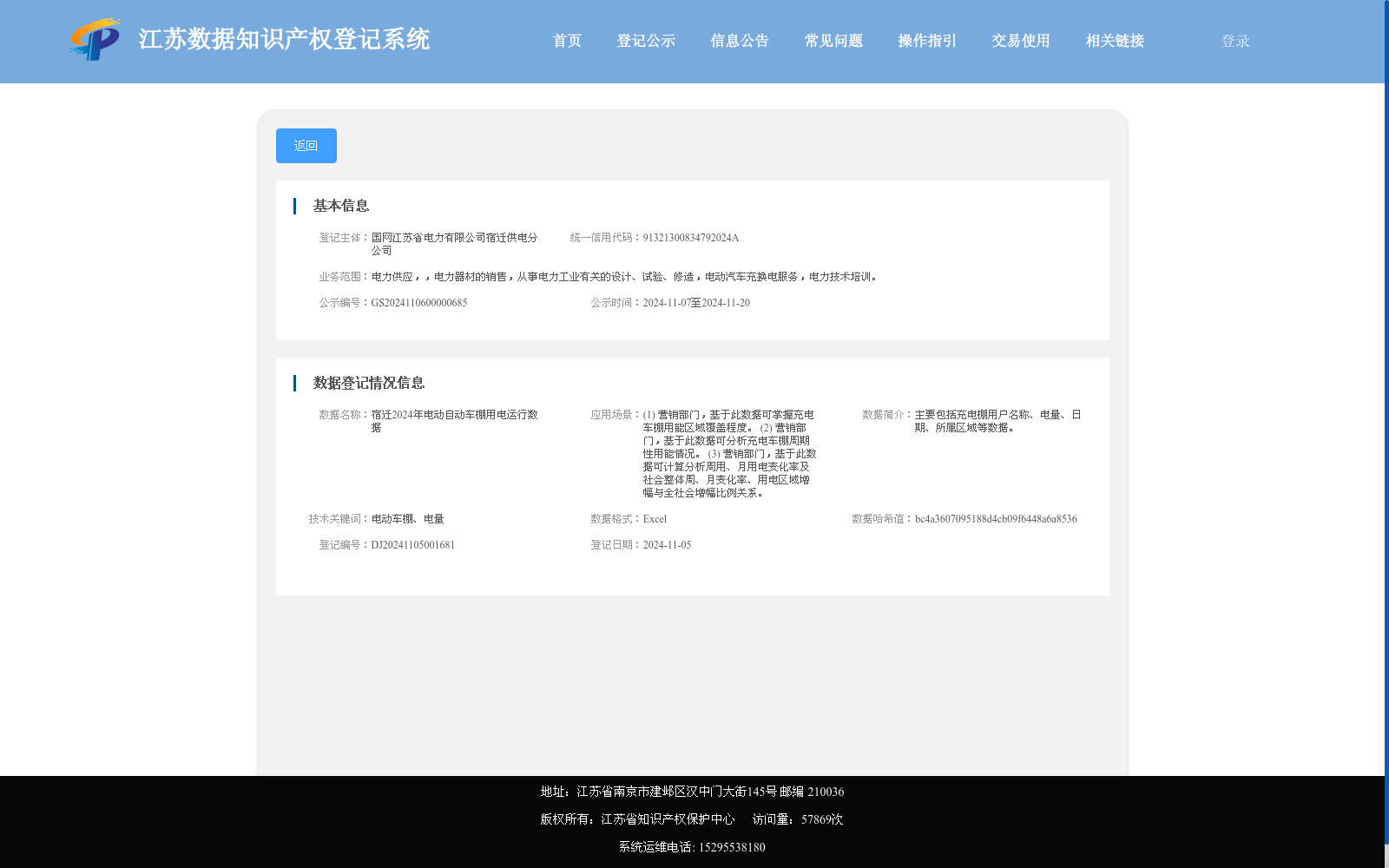Click the 公示时间 value 2024-11-07至2024-11-20
The image size is (1389, 868).
point(696,303)
